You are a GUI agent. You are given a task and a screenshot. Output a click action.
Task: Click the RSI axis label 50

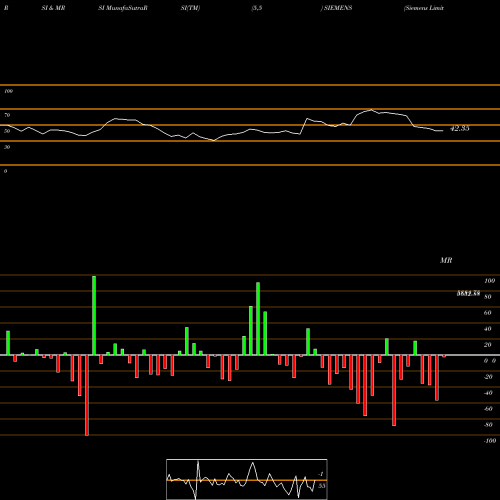pyautogui.click(x=7, y=131)
